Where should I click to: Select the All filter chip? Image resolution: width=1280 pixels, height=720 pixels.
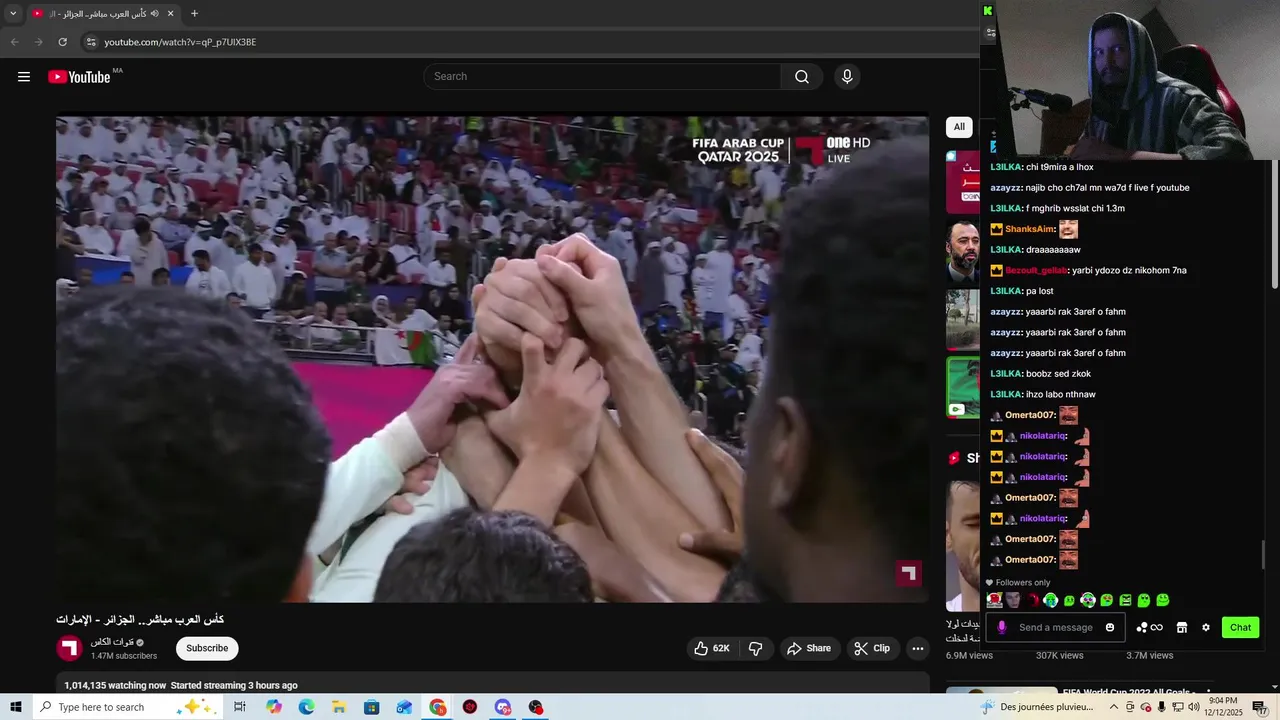tap(959, 127)
